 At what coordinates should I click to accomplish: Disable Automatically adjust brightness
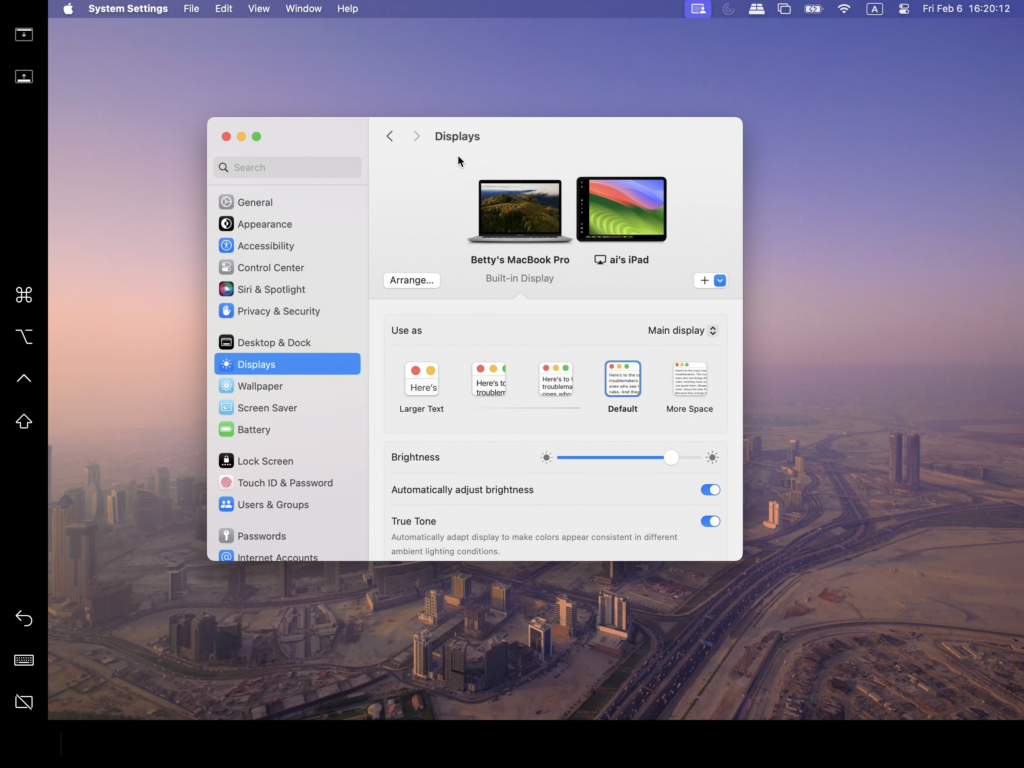[710, 490]
